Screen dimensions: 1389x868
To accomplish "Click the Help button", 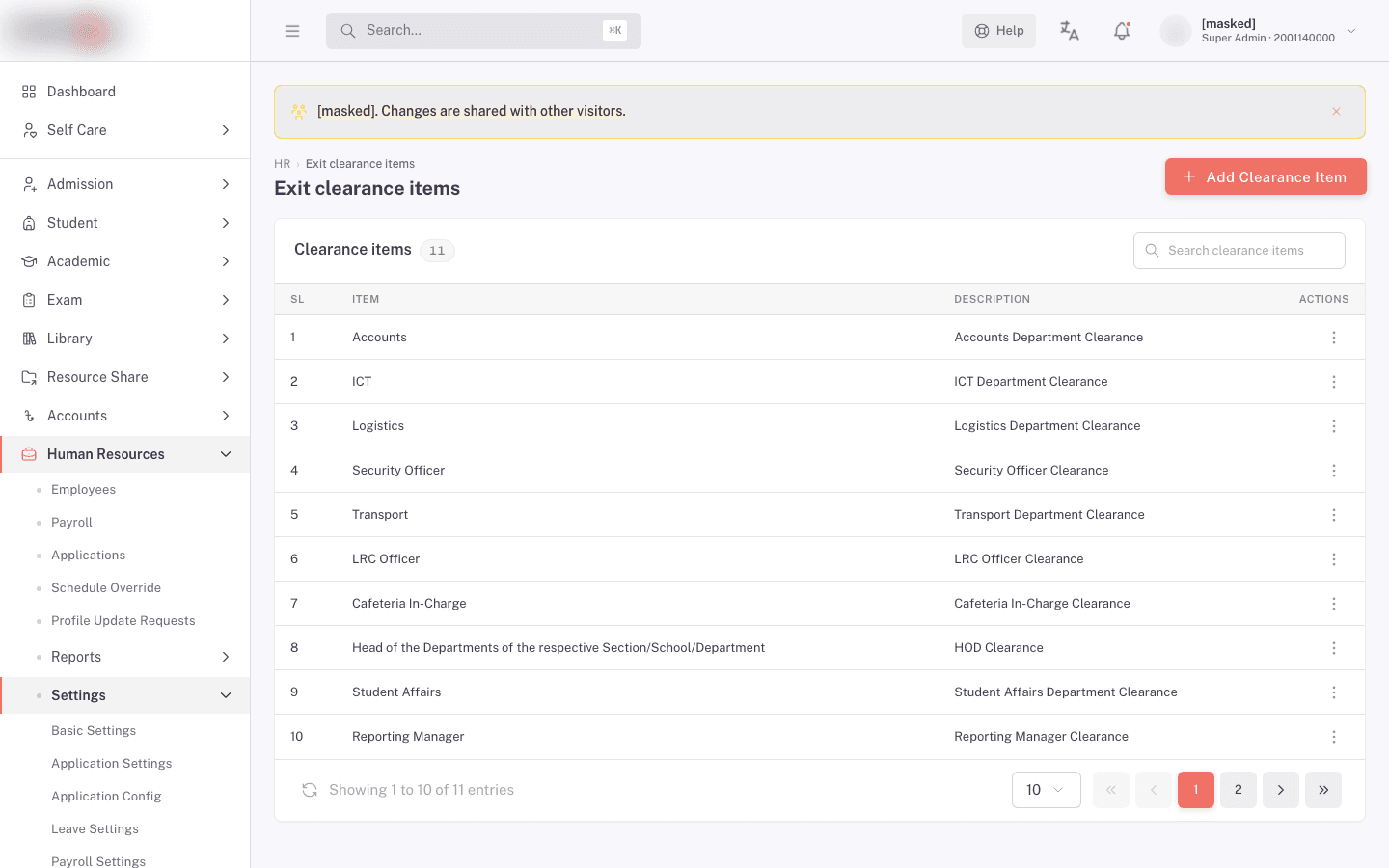I will 998,31.
